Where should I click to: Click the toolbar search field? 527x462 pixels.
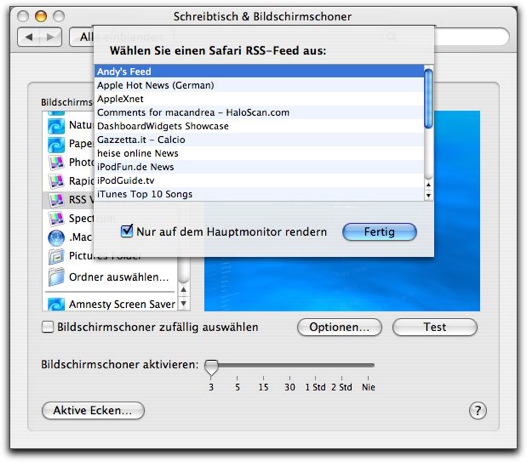point(471,37)
